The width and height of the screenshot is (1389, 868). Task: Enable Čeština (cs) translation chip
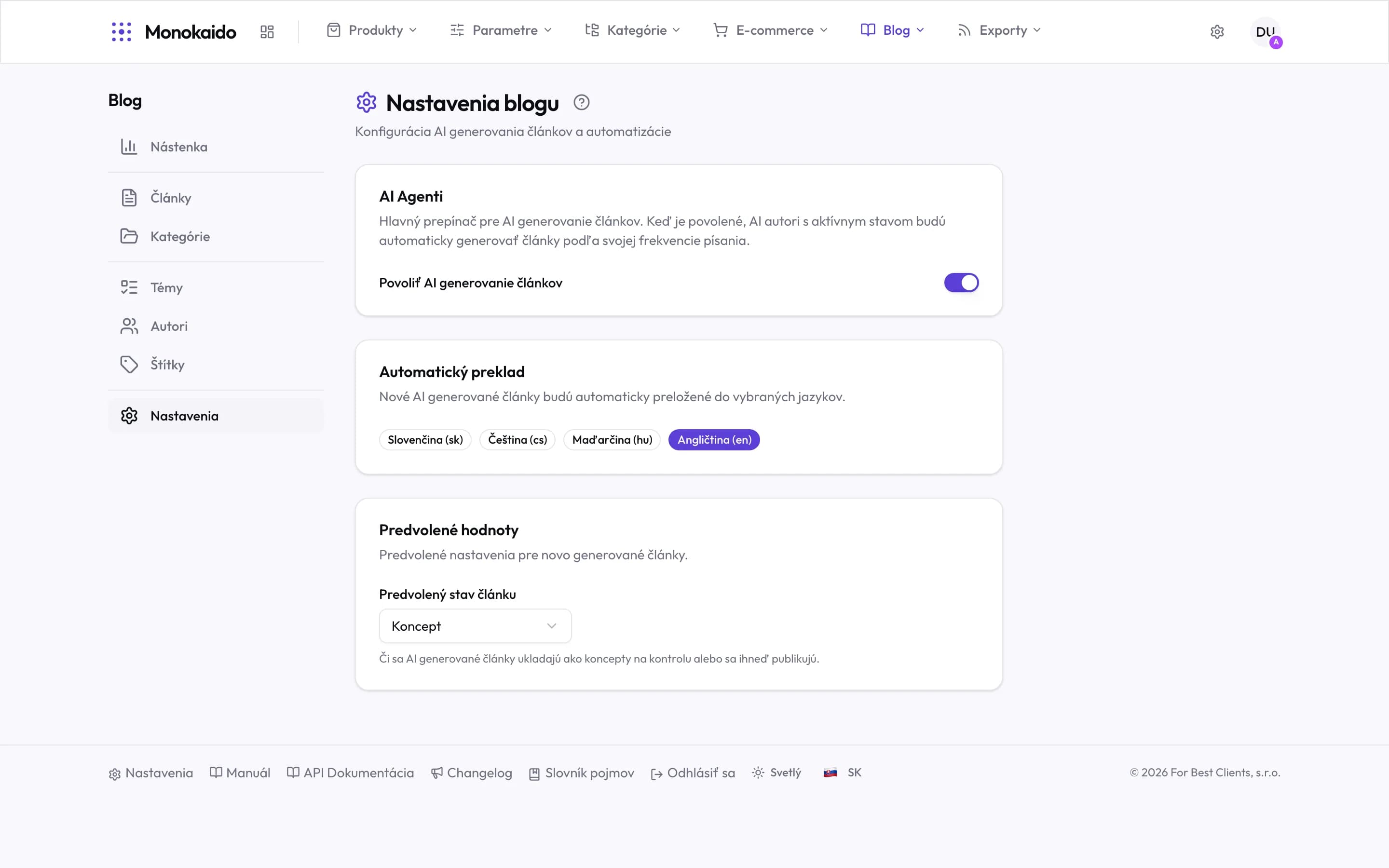(517, 440)
